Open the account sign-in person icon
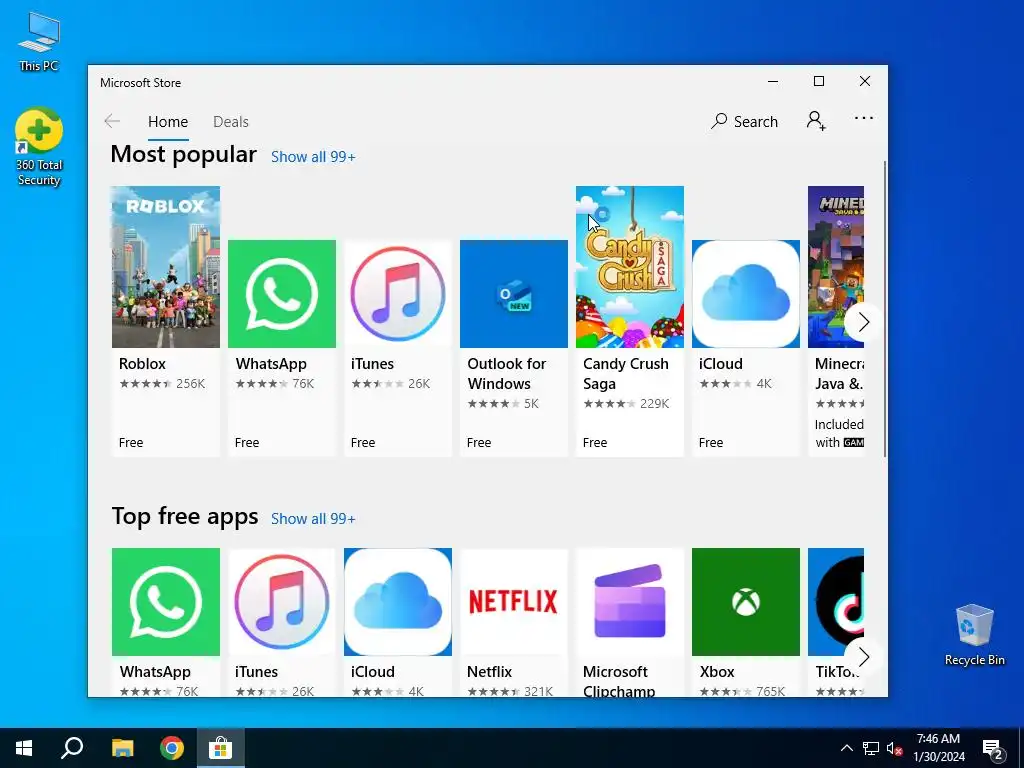The image size is (1024, 768). tap(816, 121)
